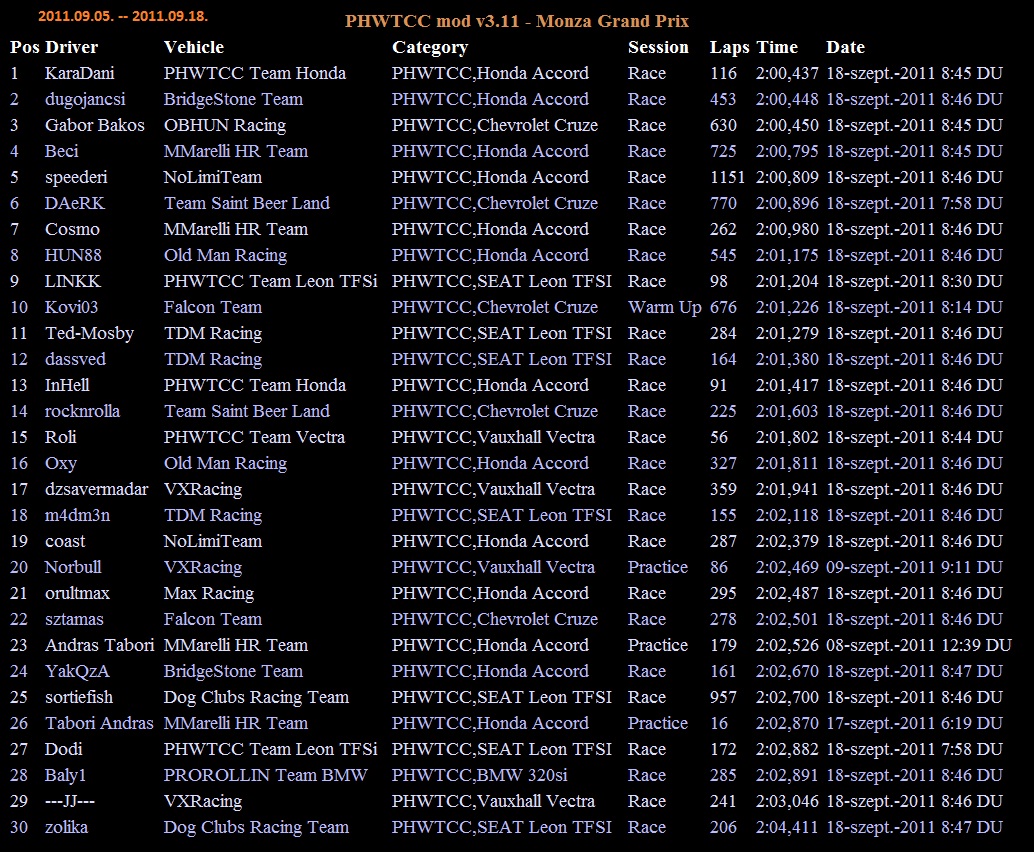Click the date 08-szept.-2011 12:39 DU
This screenshot has width=1034, height=852.
point(919,646)
